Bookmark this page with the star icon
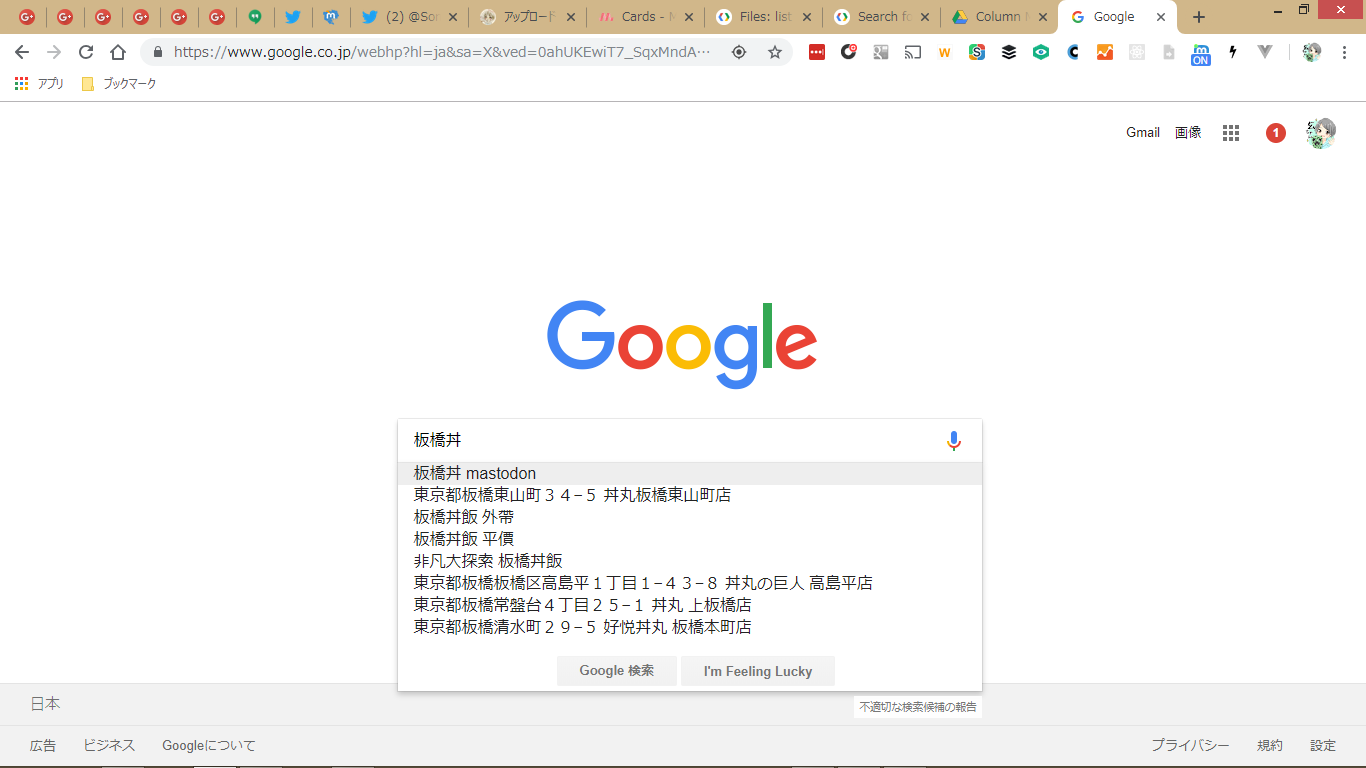The width and height of the screenshot is (1366, 768). (774, 52)
